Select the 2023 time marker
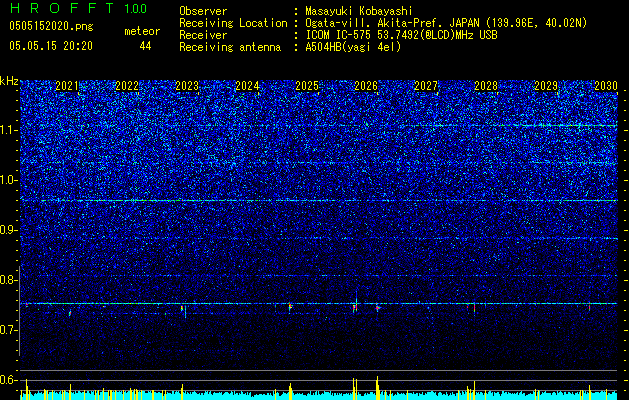Screen dimensions: 629x400 point(187,86)
